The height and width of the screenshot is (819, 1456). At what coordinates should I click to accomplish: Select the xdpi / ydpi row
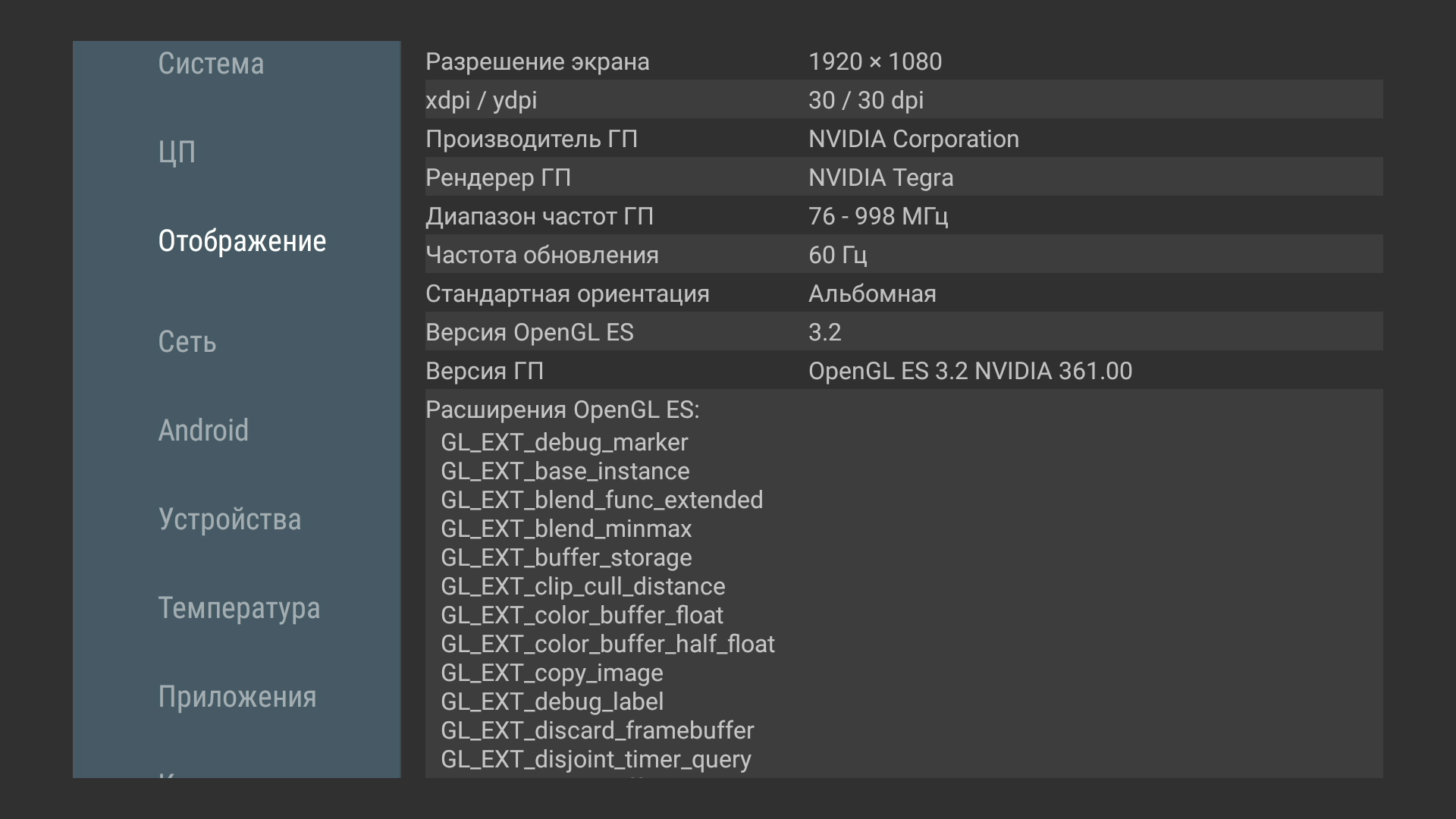[x=902, y=100]
